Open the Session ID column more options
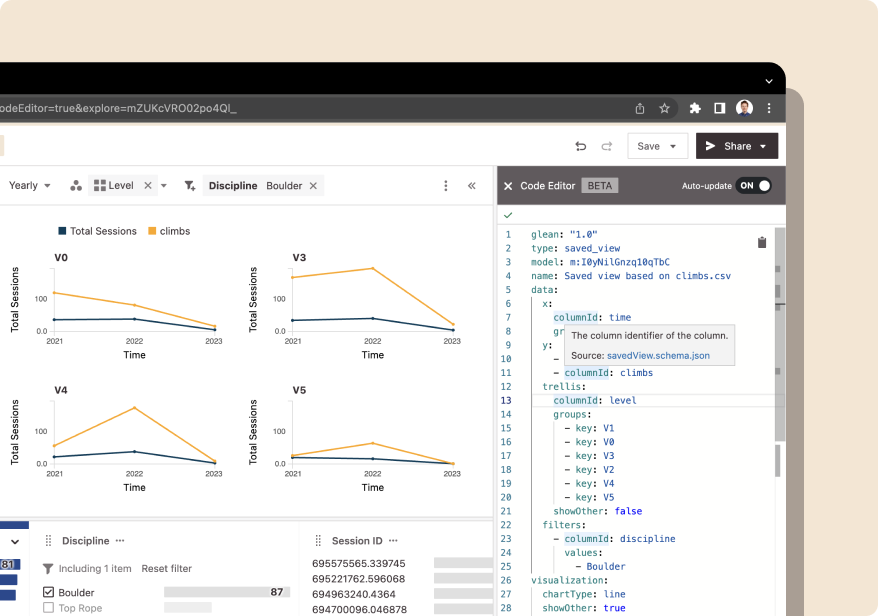 [x=393, y=540]
